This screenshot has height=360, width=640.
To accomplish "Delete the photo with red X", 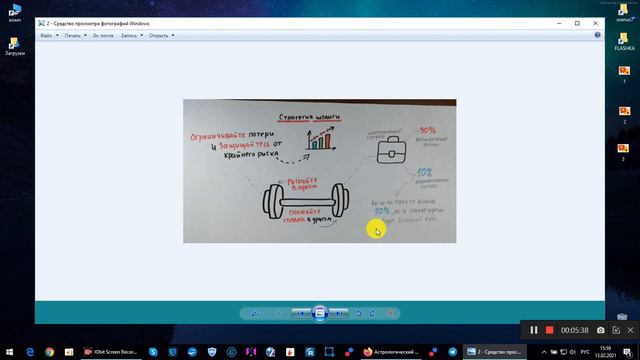I will [390, 313].
